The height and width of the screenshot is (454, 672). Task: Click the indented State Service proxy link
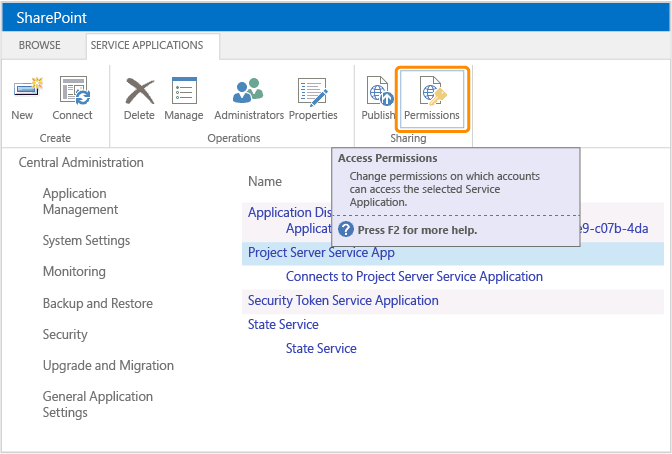pos(321,349)
